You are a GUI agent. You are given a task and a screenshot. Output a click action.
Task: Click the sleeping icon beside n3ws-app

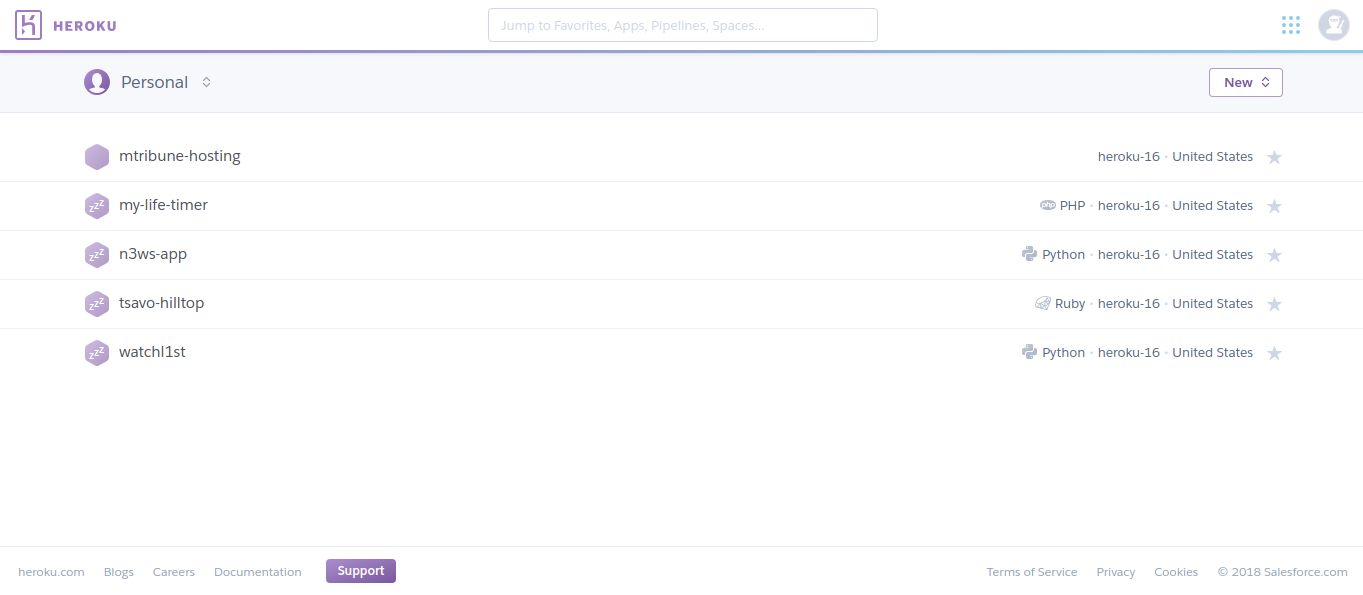point(97,255)
